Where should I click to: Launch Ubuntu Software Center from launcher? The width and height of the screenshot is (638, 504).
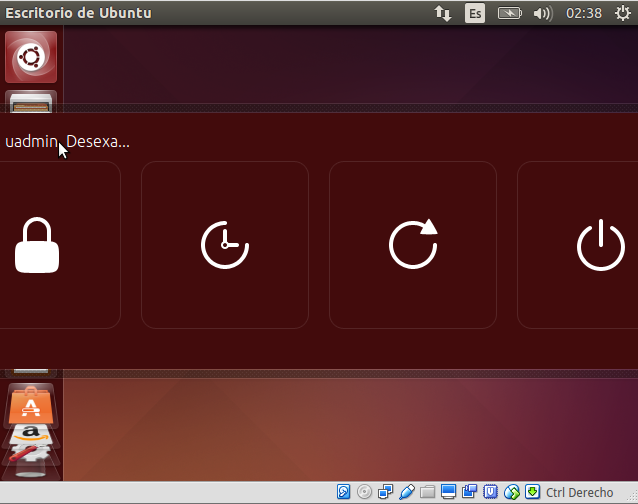coord(31,405)
